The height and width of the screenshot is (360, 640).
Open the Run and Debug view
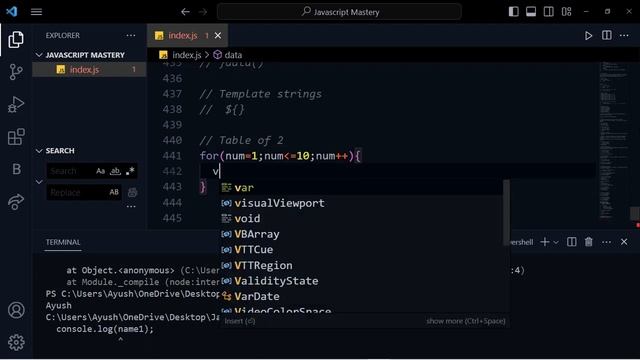tap(16, 104)
